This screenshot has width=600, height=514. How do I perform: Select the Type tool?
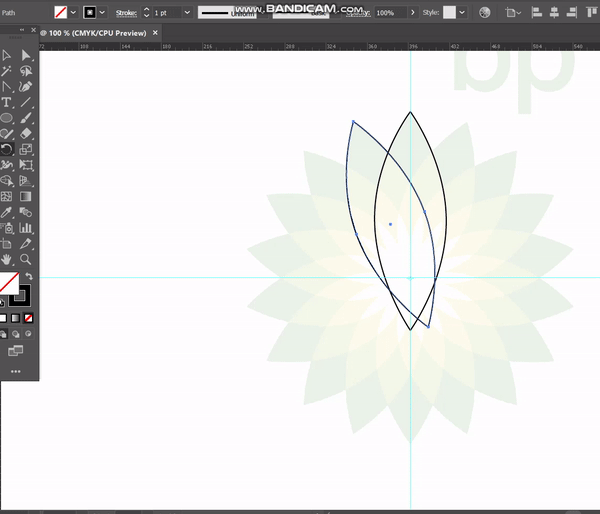tap(6, 103)
